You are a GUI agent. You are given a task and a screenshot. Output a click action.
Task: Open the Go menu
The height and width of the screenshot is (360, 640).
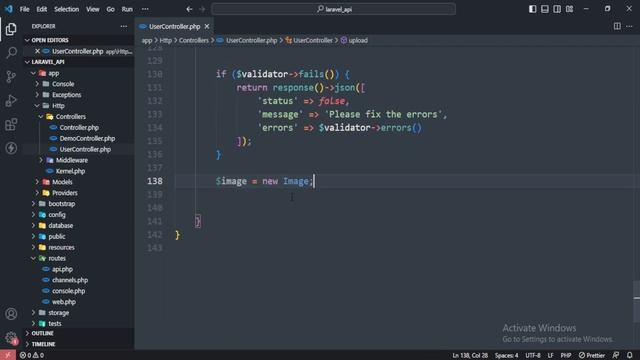[111, 9]
